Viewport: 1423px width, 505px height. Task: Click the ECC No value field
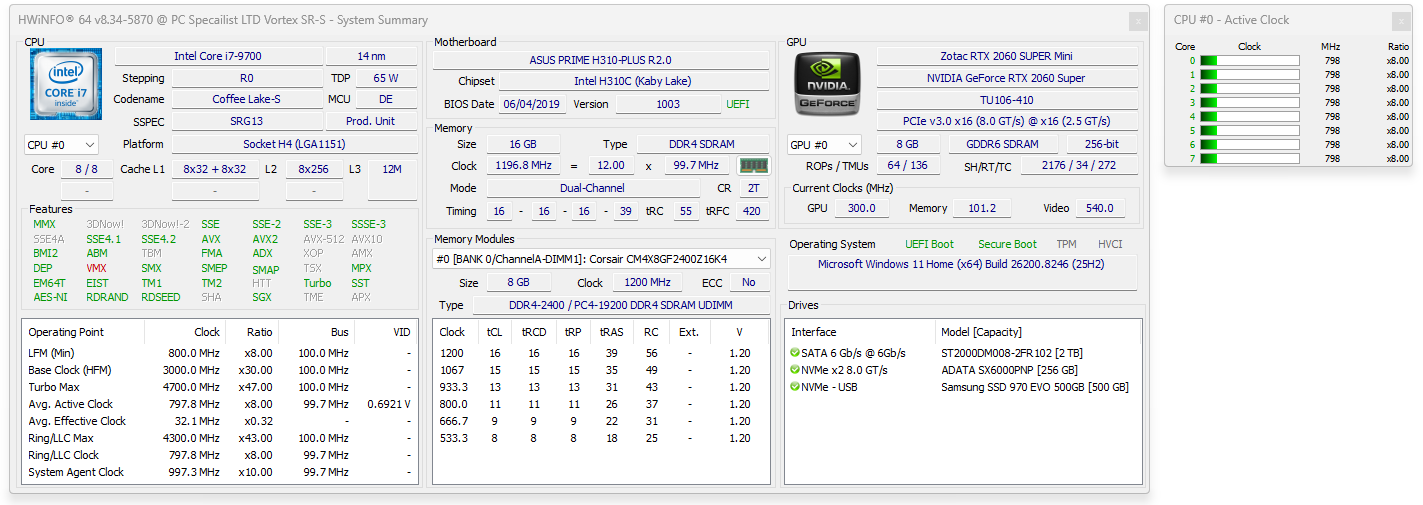[749, 282]
